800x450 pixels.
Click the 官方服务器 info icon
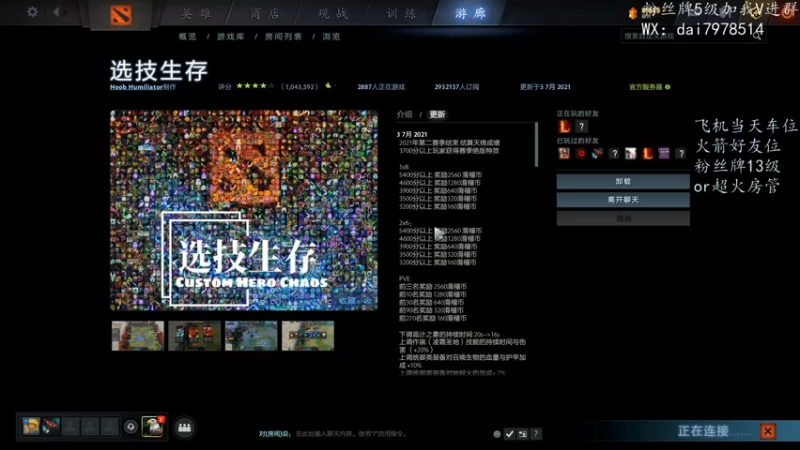(x=667, y=87)
